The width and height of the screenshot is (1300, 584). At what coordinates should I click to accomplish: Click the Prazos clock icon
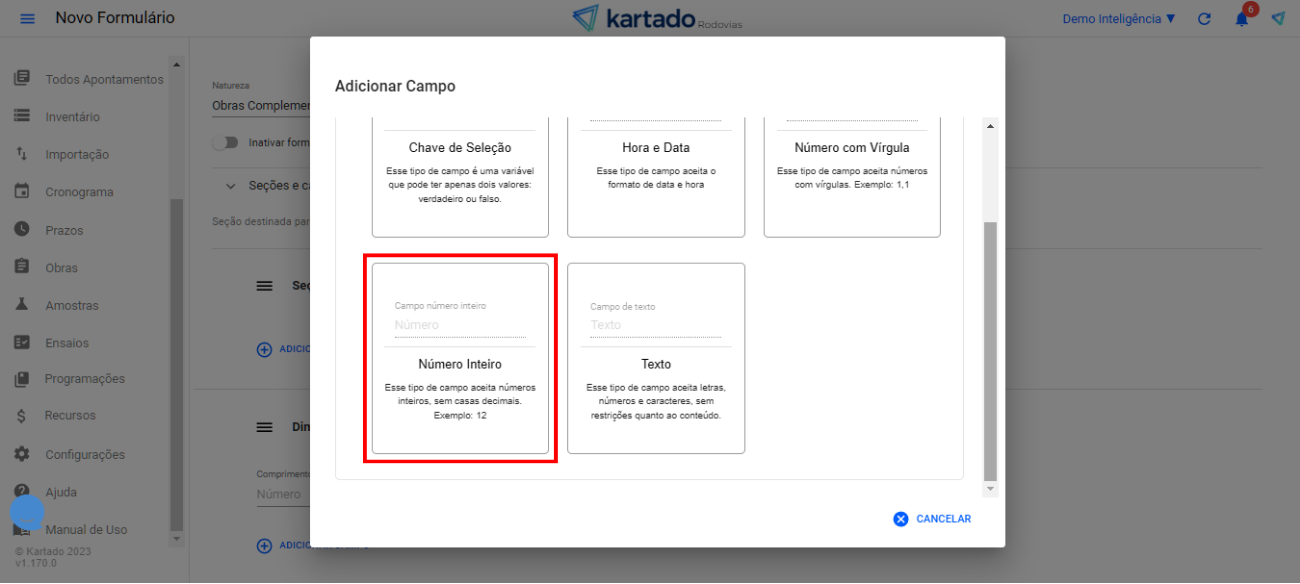(x=22, y=229)
